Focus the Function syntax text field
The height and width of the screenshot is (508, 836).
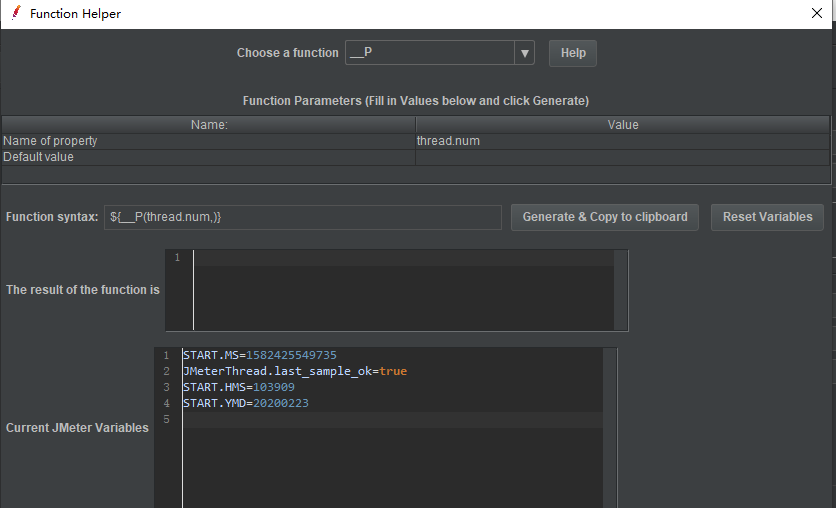[x=302, y=217]
